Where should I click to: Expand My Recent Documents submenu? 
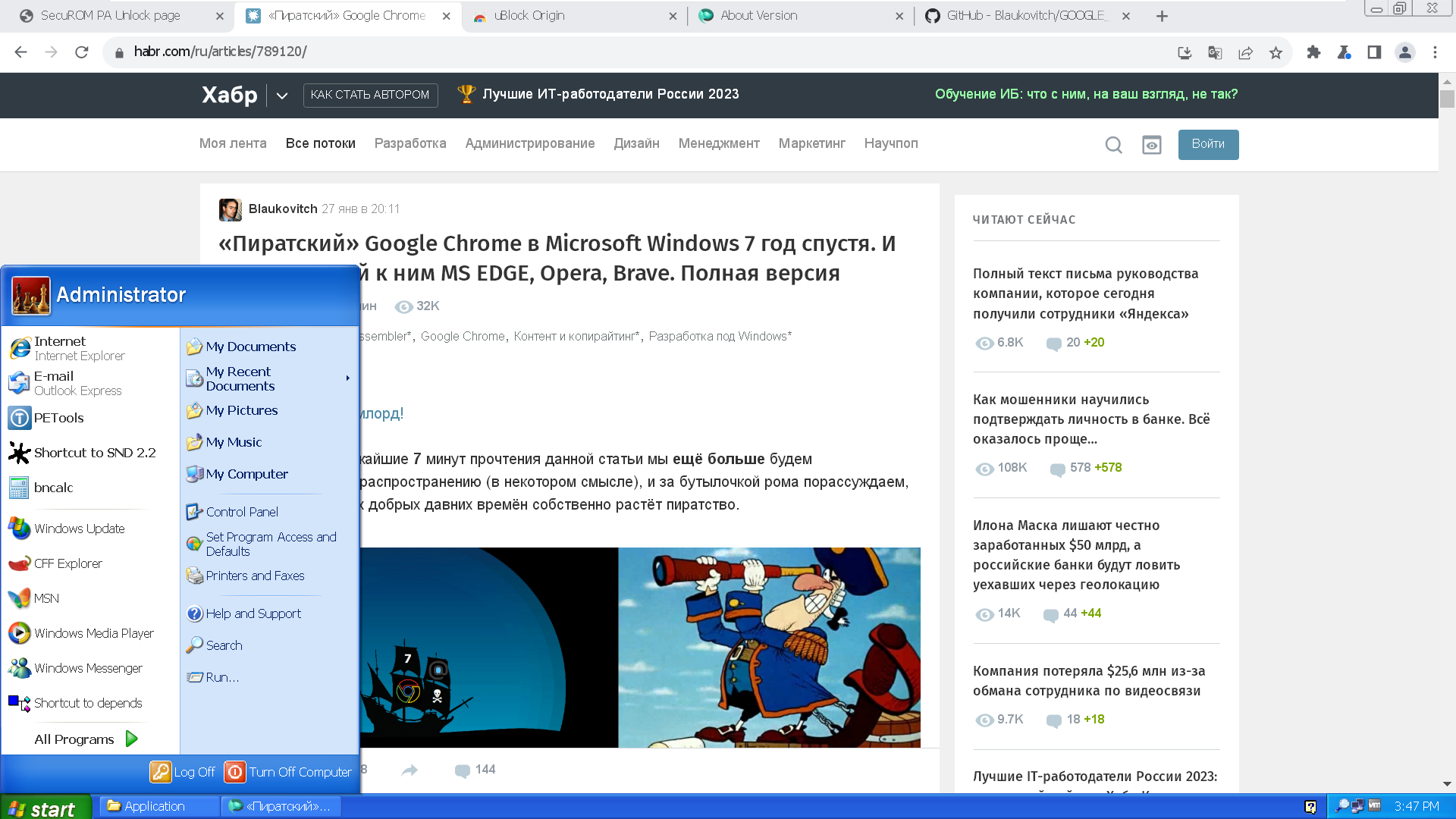point(269,378)
